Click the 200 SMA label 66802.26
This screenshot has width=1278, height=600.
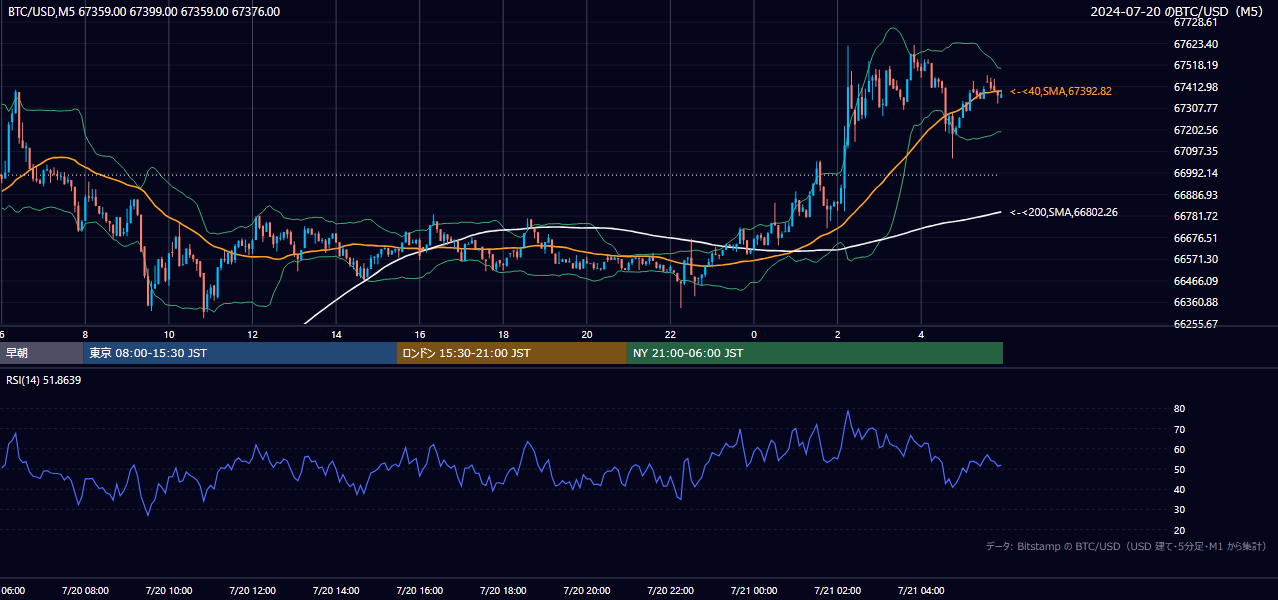pyautogui.click(x=1063, y=212)
